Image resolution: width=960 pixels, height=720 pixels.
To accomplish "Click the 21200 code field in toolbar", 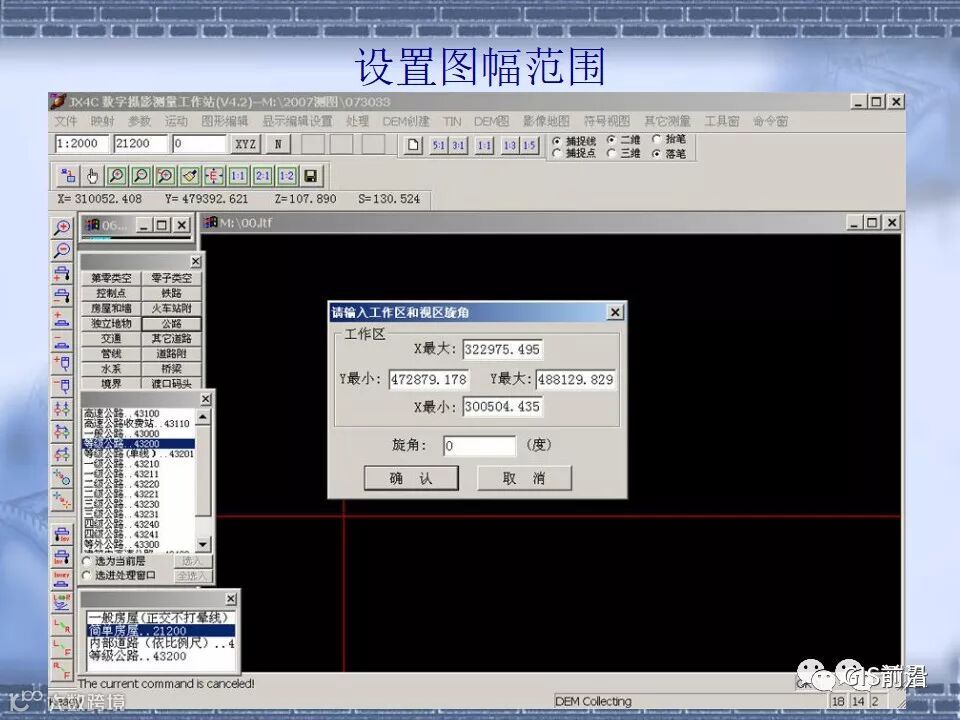I will tap(140, 144).
